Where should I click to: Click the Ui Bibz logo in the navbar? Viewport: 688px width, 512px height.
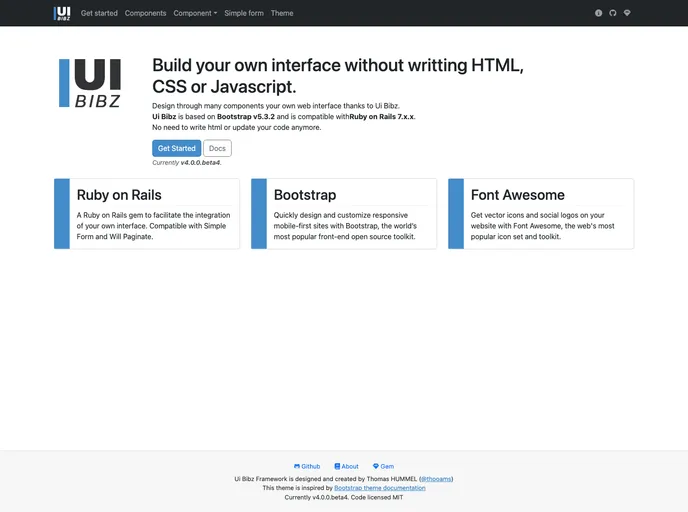[x=62, y=13]
